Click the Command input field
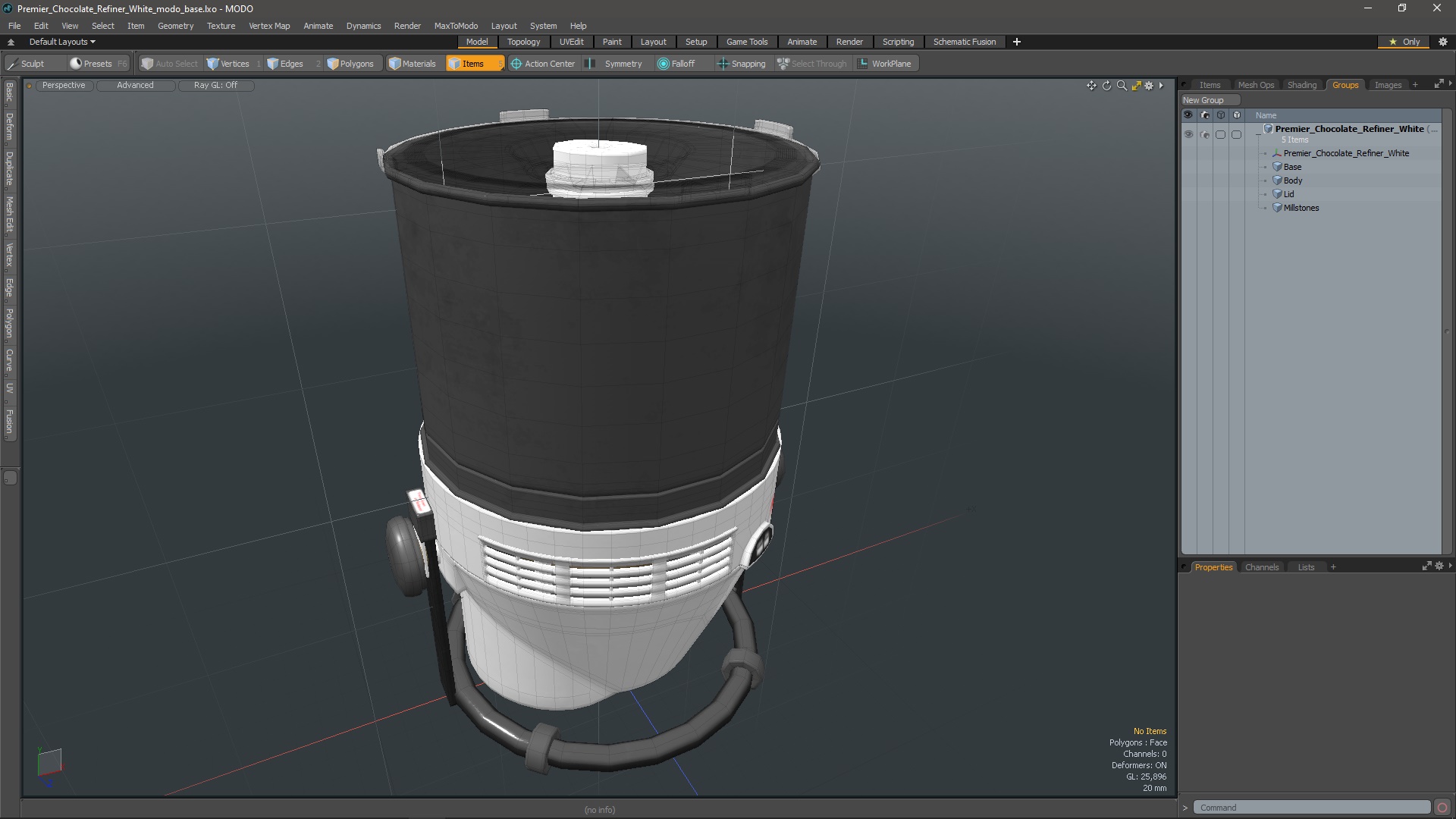The height and width of the screenshot is (819, 1456). 1310,808
